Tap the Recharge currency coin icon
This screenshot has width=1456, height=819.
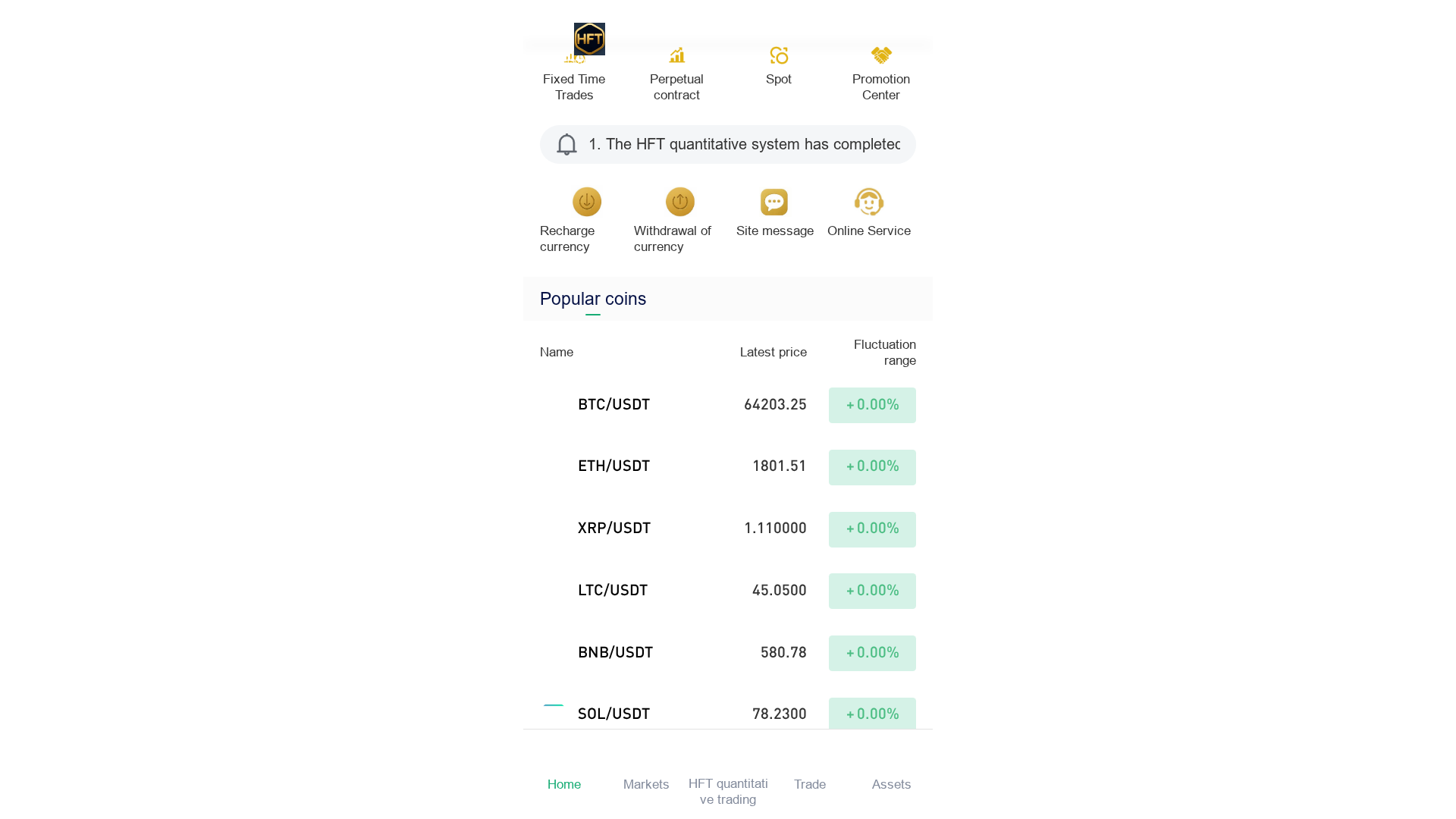point(587,202)
